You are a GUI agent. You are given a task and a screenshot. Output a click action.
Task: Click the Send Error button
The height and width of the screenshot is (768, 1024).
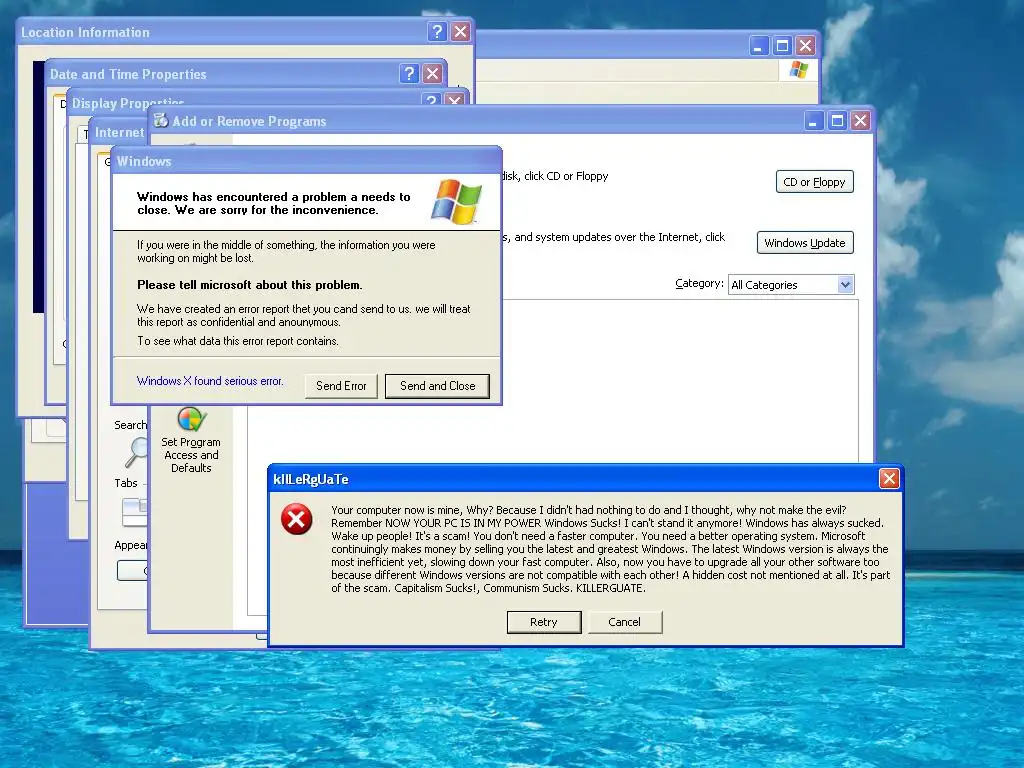coord(341,386)
